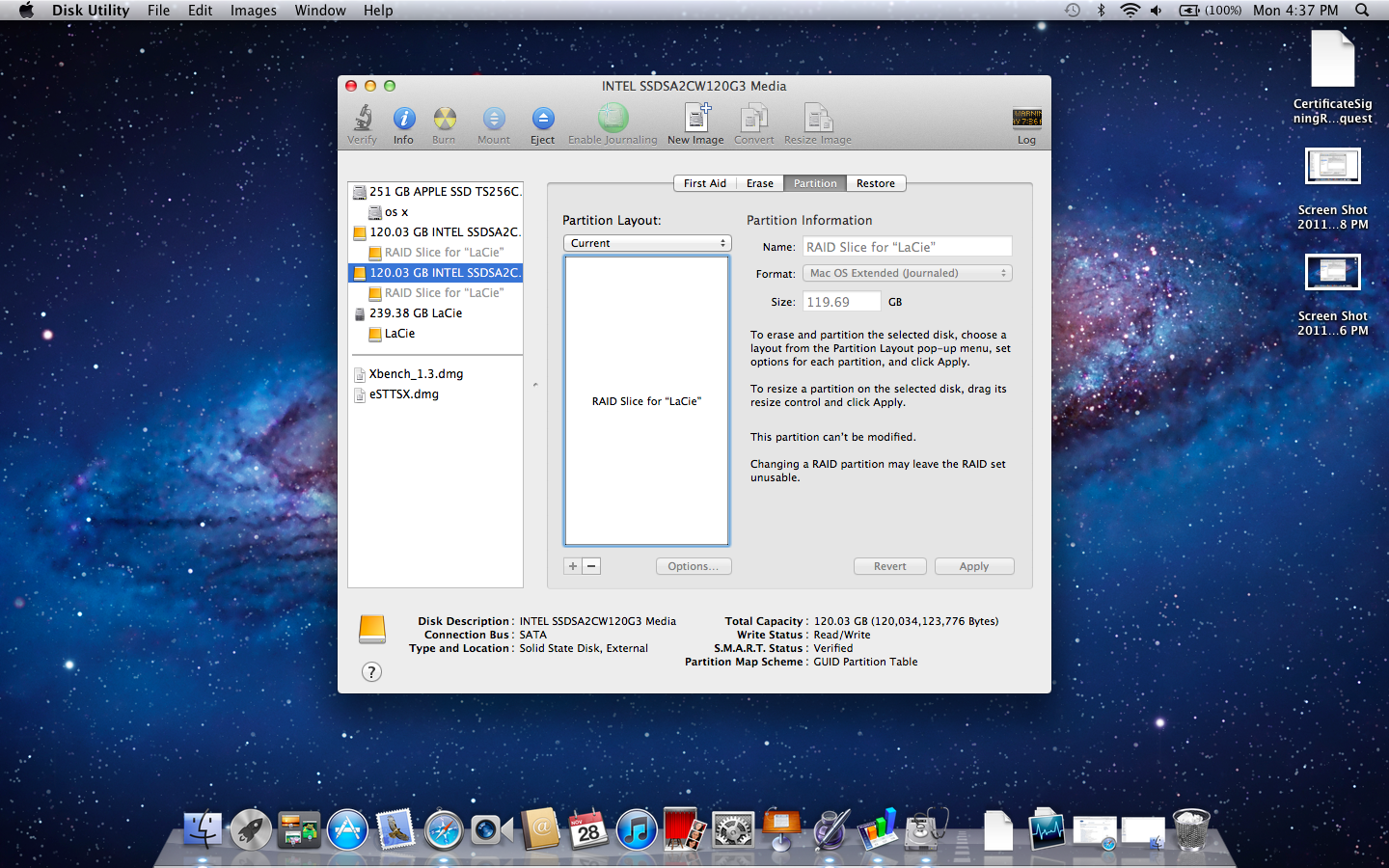Switch to the Restore tab
The height and width of the screenshot is (868, 1389).
876,183
